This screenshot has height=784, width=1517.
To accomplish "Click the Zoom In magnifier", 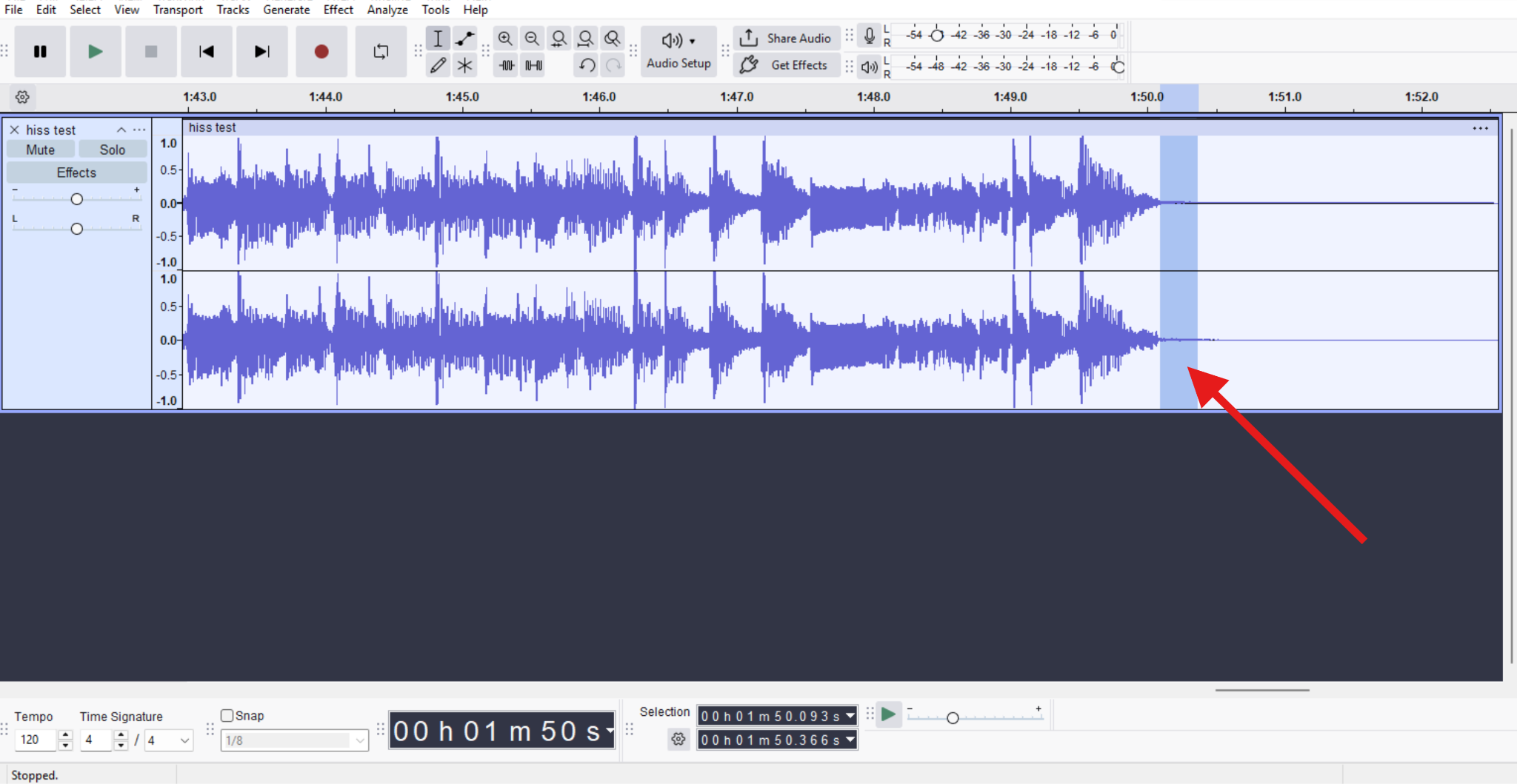I will tap(505, 38).
